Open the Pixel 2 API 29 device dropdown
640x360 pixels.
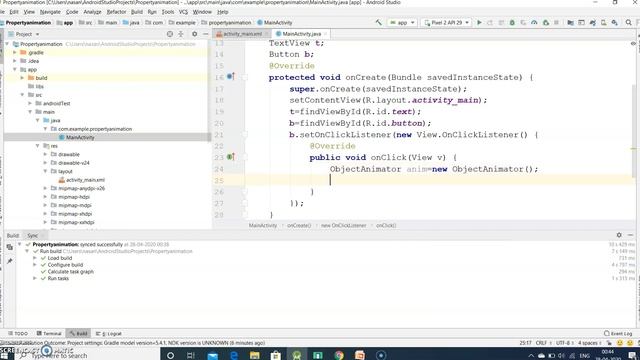click(447, 22)
